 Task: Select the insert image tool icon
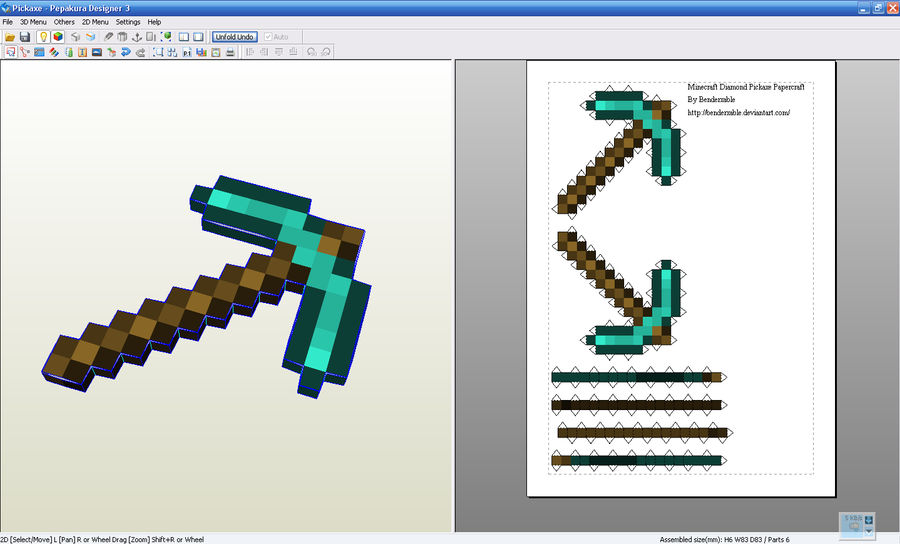pyautogui.click(x=96, y=52)
